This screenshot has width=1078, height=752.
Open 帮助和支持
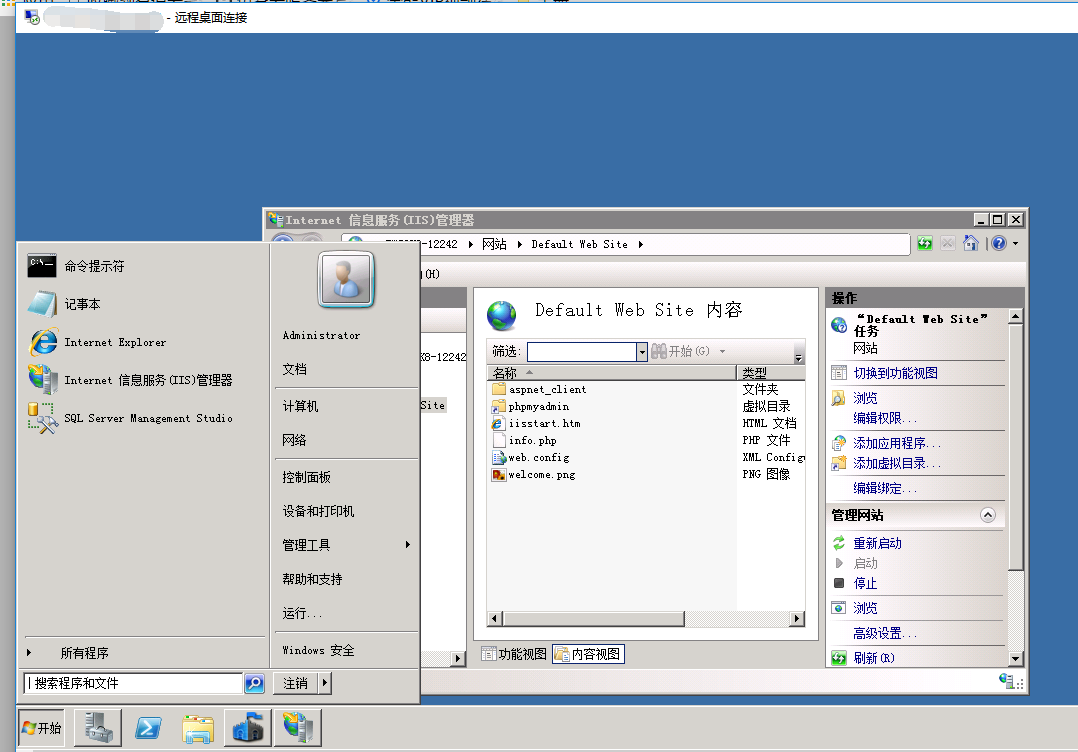point(312,579)
